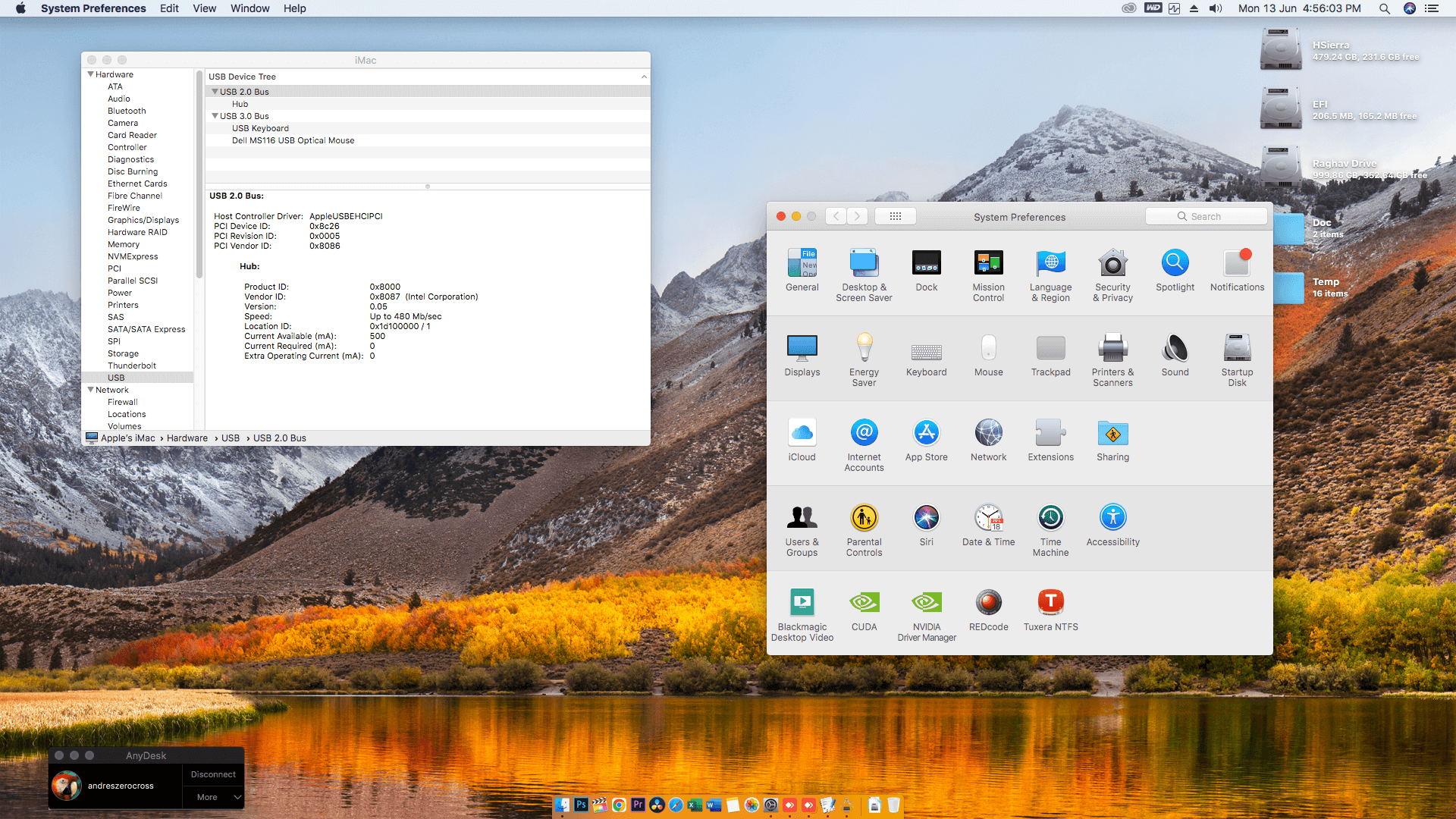Image resolution: width=1456 pixels, height=819 pixels.
Task: Open Internet Accounts preferences
Action: (864, 444)
